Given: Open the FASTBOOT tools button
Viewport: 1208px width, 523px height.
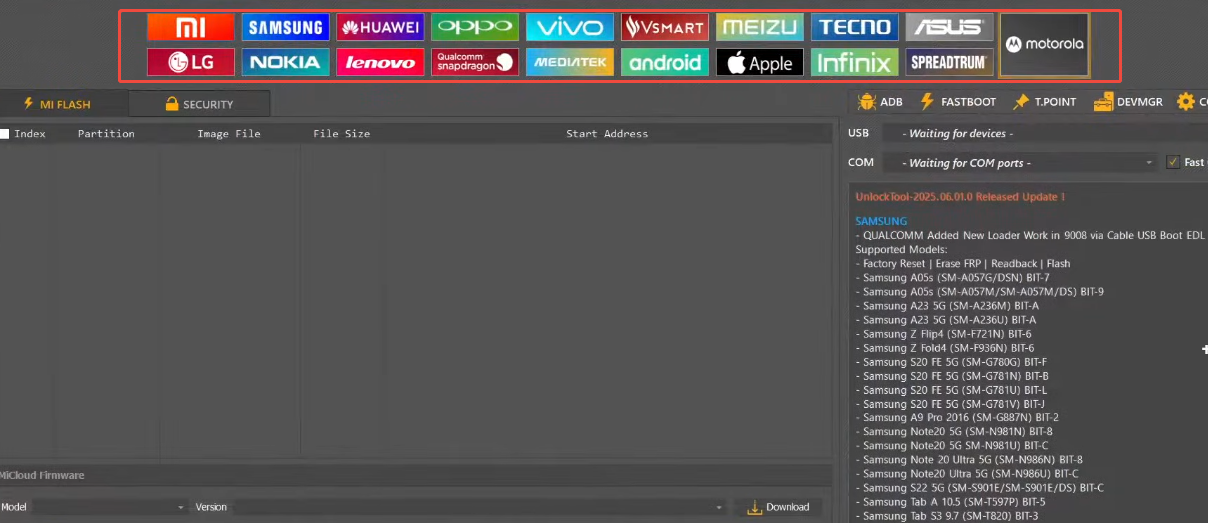Looking at the screenshot, I should pyautogui.click(x=958, y=102).
